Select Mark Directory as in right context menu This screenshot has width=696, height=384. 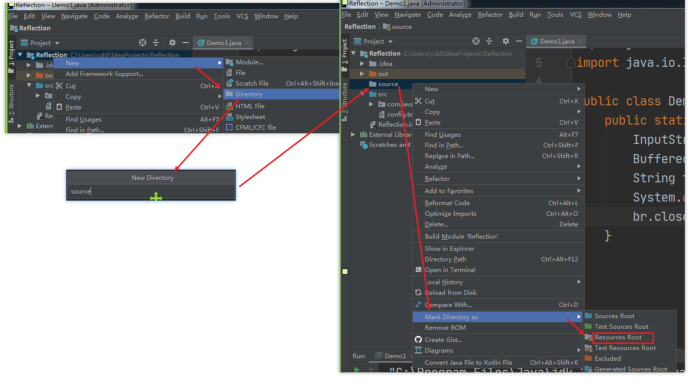click(498, 317)
